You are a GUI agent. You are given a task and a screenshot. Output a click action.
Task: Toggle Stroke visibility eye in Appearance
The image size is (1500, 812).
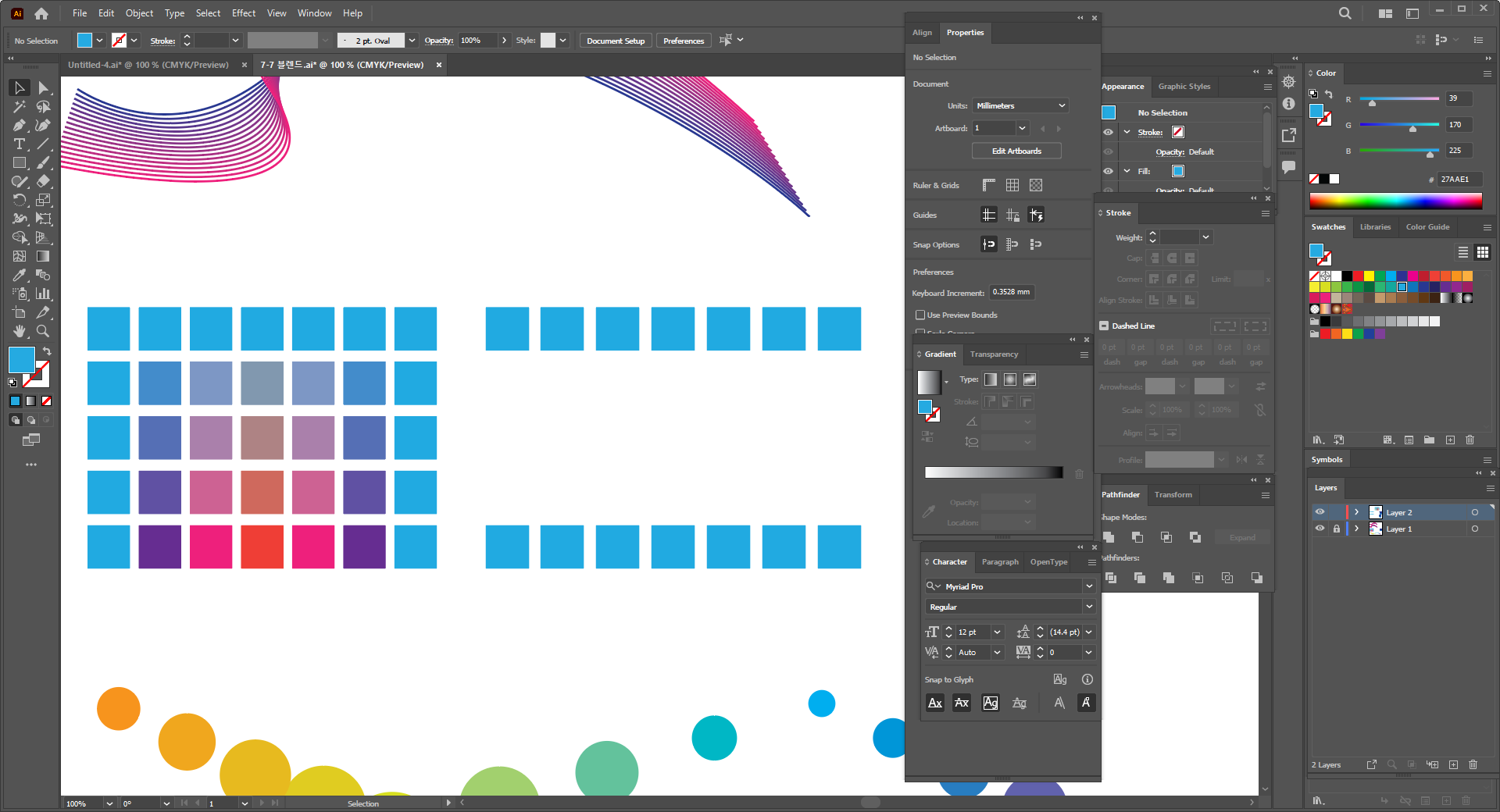1109,132
